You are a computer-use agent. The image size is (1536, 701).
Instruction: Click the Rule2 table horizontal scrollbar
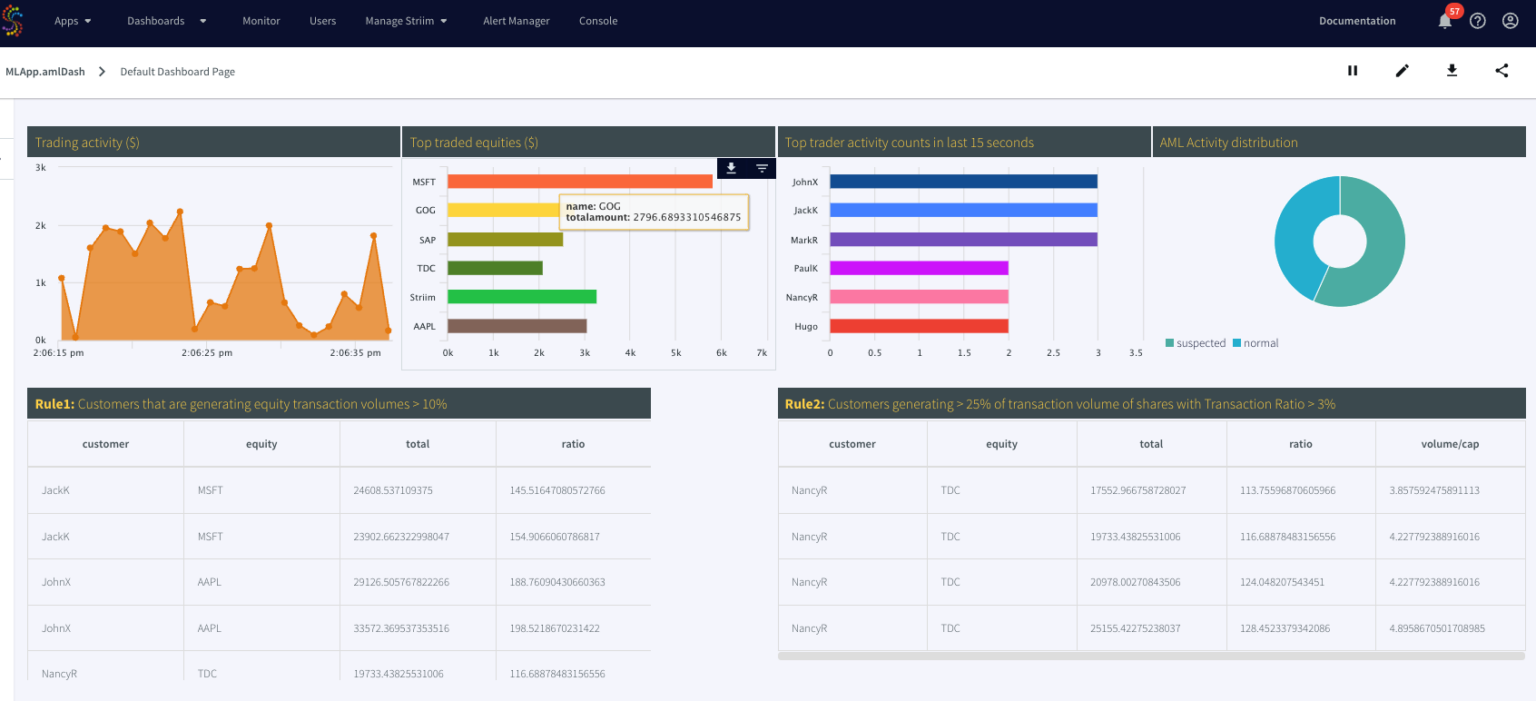[1150, 657]
